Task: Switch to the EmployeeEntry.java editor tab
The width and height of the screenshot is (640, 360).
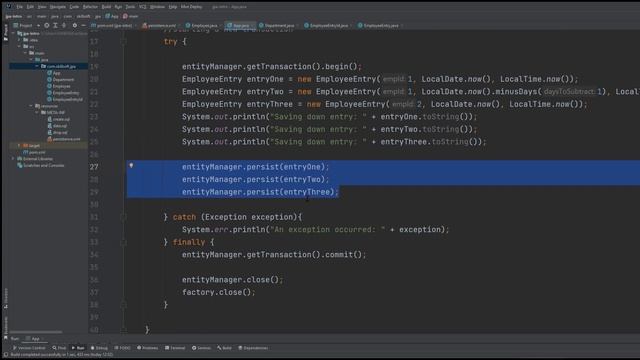Action: (380, 25)
